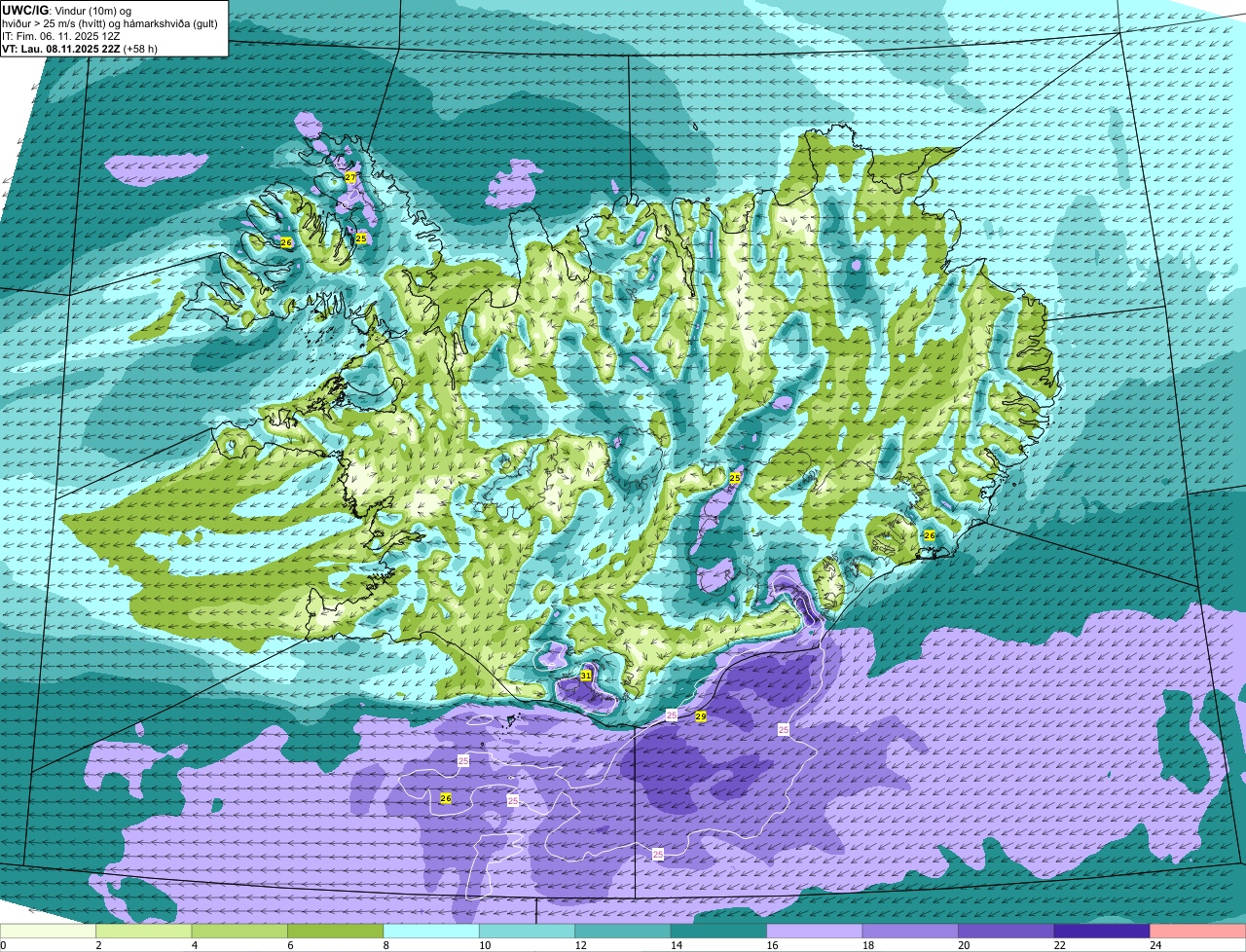Screen dimensions: 1246x952
Task: Select the olive green 6–8 legend swatch
Action: [x=336, y=931]
